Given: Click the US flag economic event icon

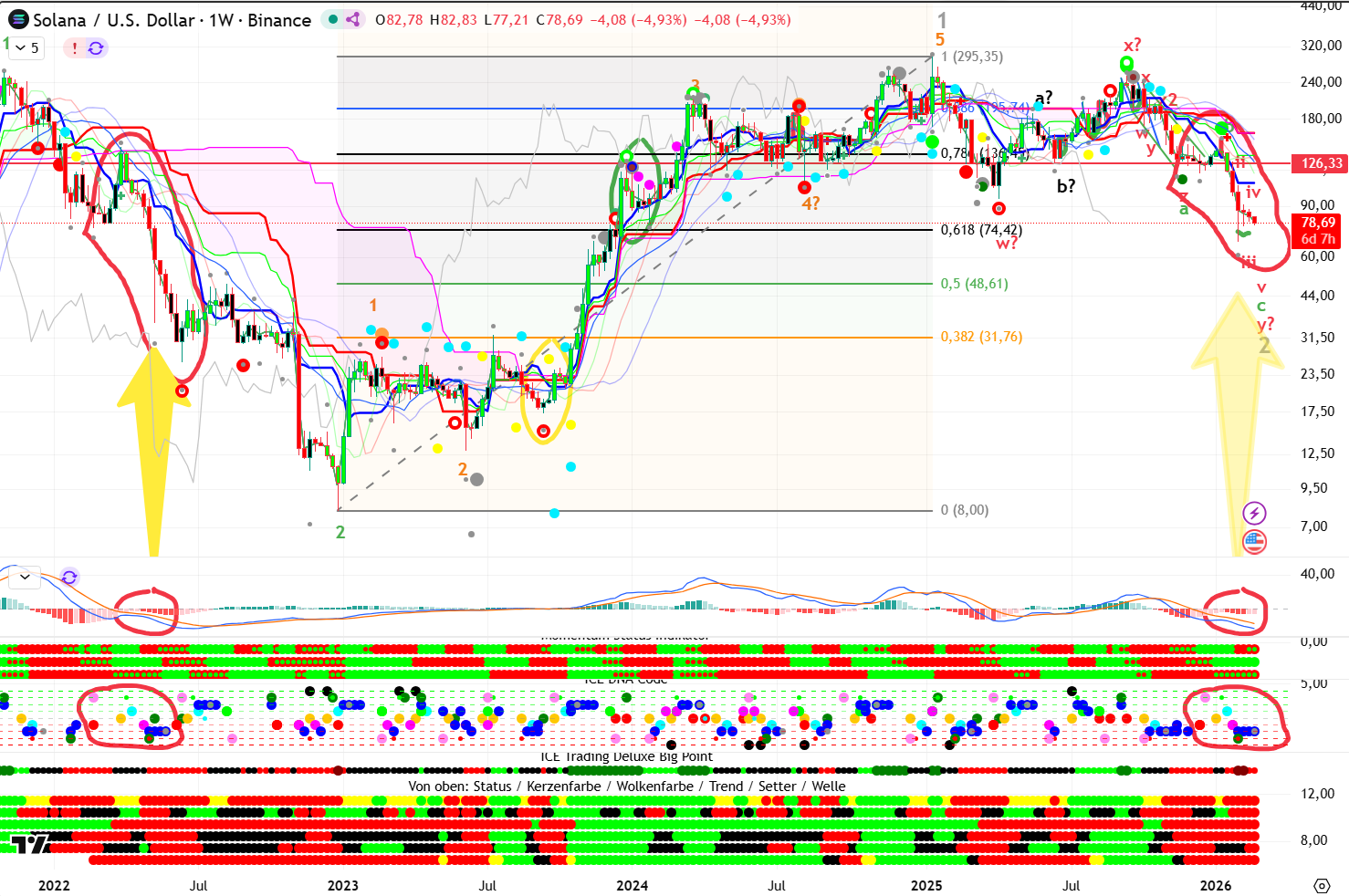Looking at the screenshot, I should (1255, 542).
